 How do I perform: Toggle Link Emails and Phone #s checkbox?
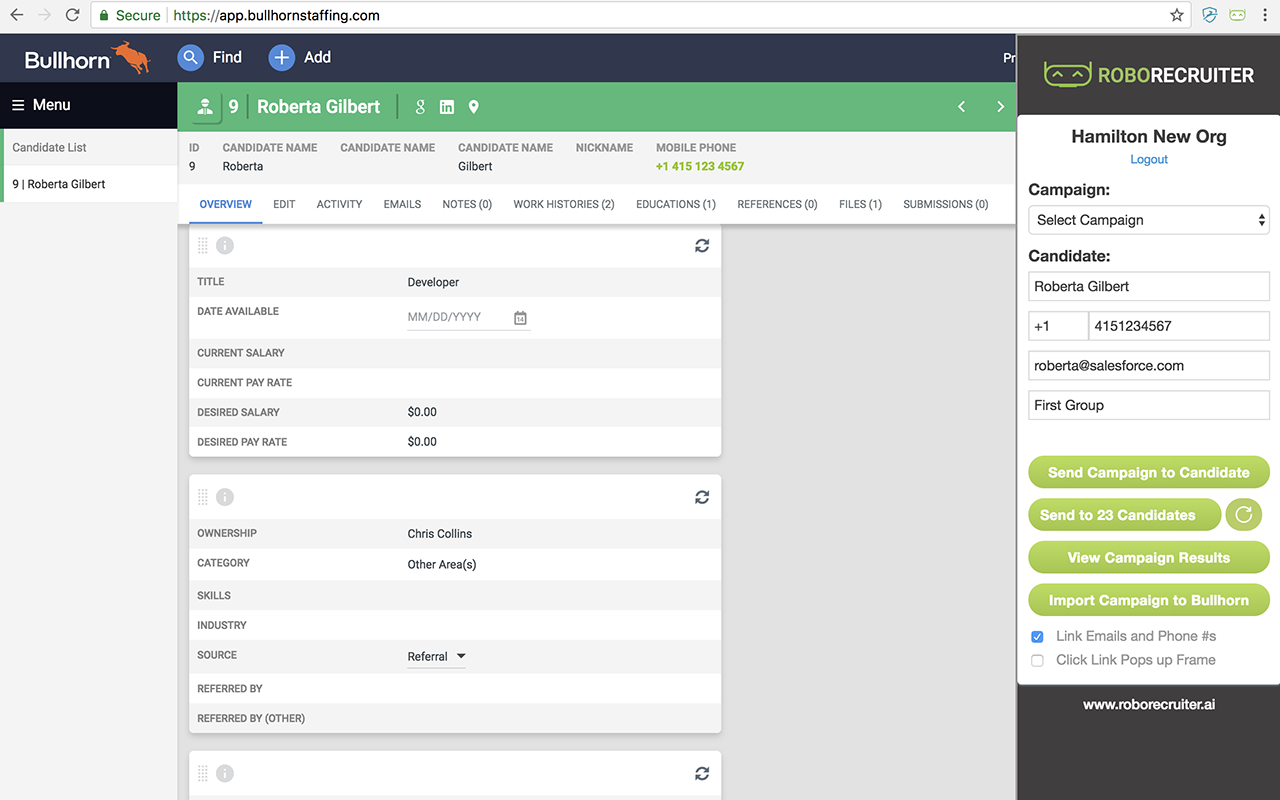(x=1037, y=637)
